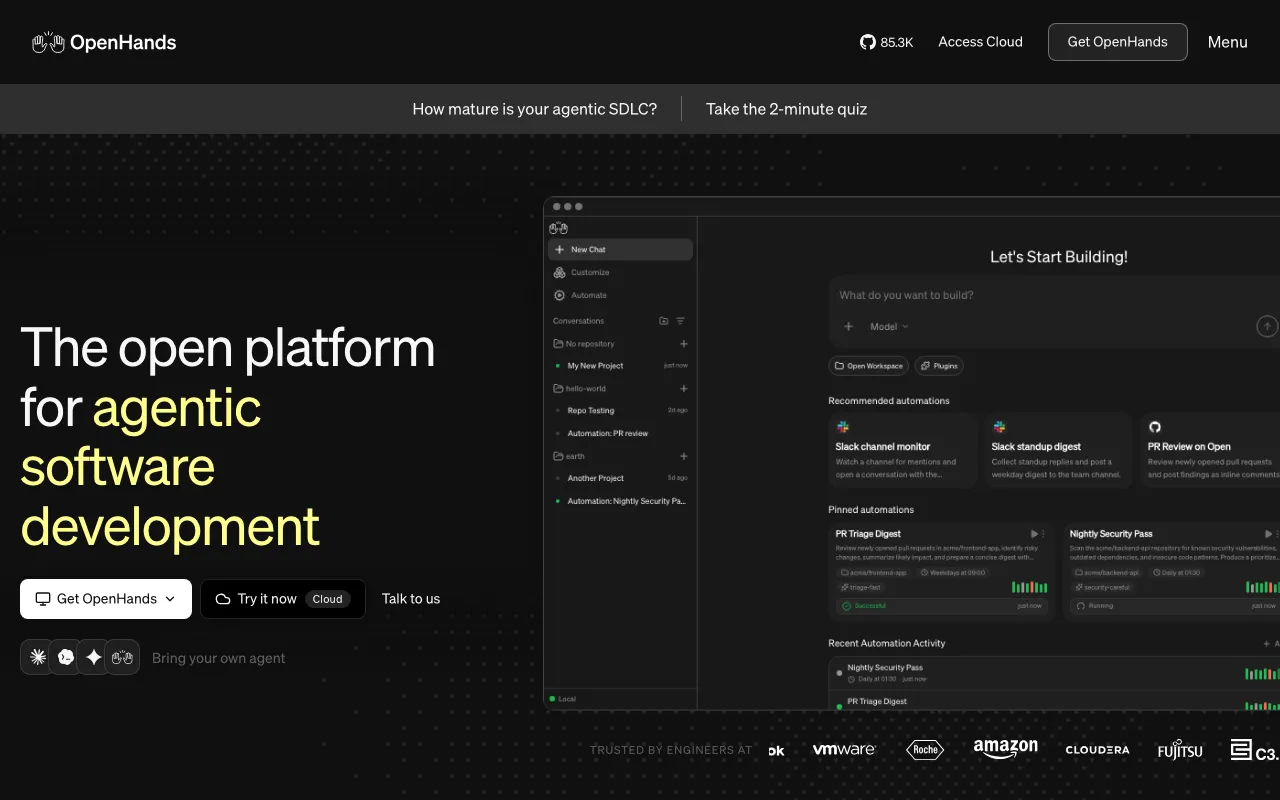Image resolution: width=1280 pixels, height=800 pixels.
Task: Click the plus icon next to earth
Action: click(x=684, y=457)
